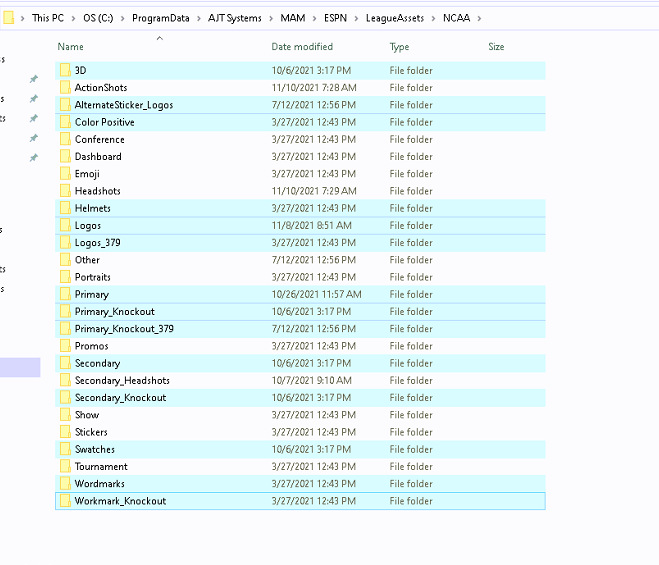Select the Secondary_Headshots folder name
Screen dimensions: 659x565
(x=122, y=380)
